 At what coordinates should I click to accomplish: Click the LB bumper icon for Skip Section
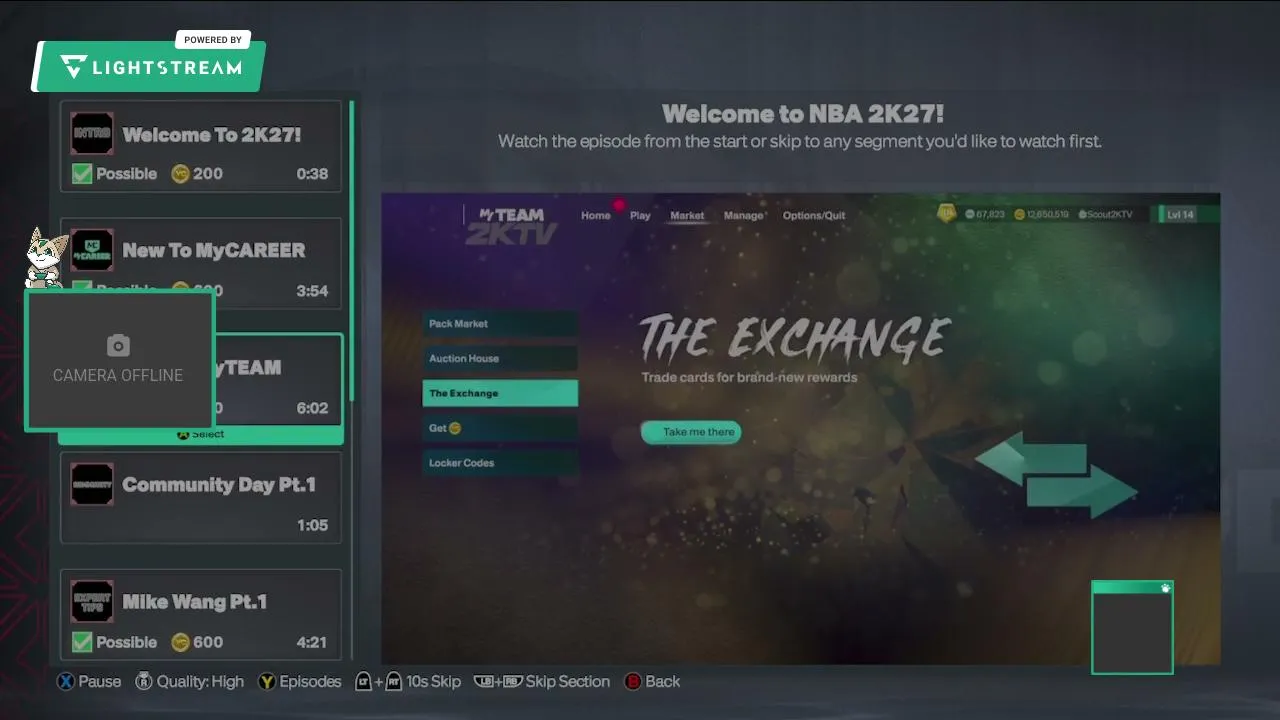click(483, 681)
